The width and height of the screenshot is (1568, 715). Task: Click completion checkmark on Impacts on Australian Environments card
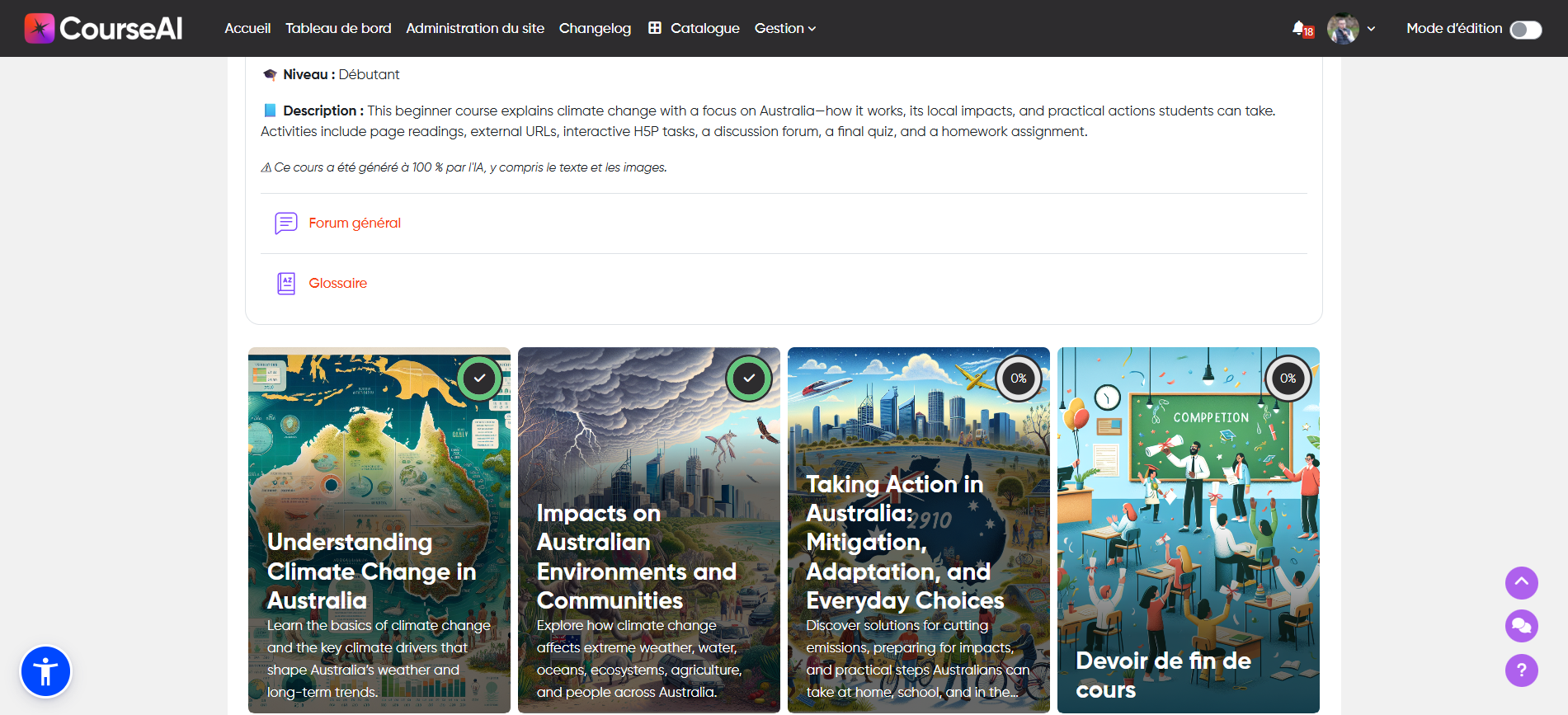[748, 379]
